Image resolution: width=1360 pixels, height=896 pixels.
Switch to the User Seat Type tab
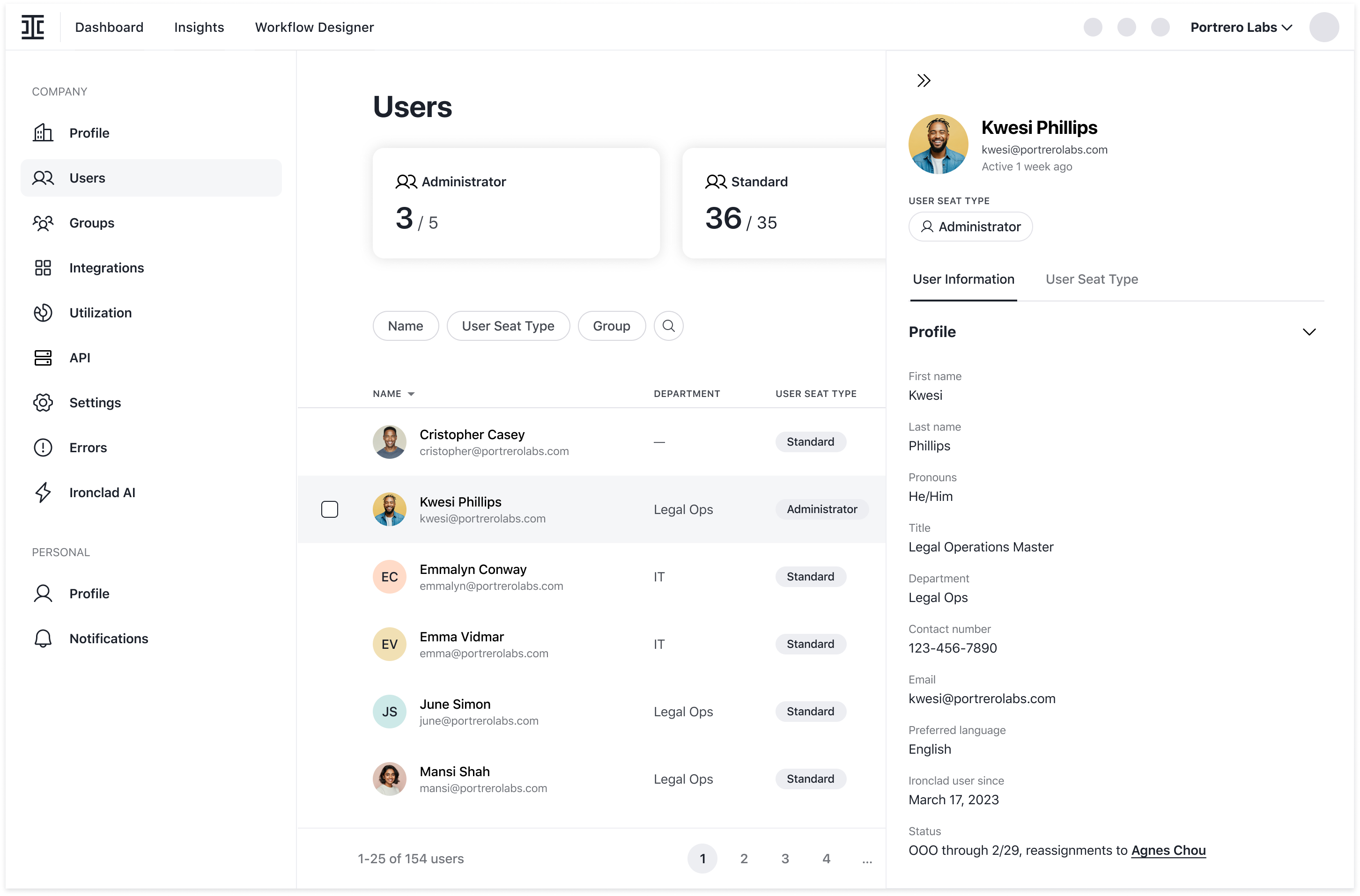(1091, 279)
